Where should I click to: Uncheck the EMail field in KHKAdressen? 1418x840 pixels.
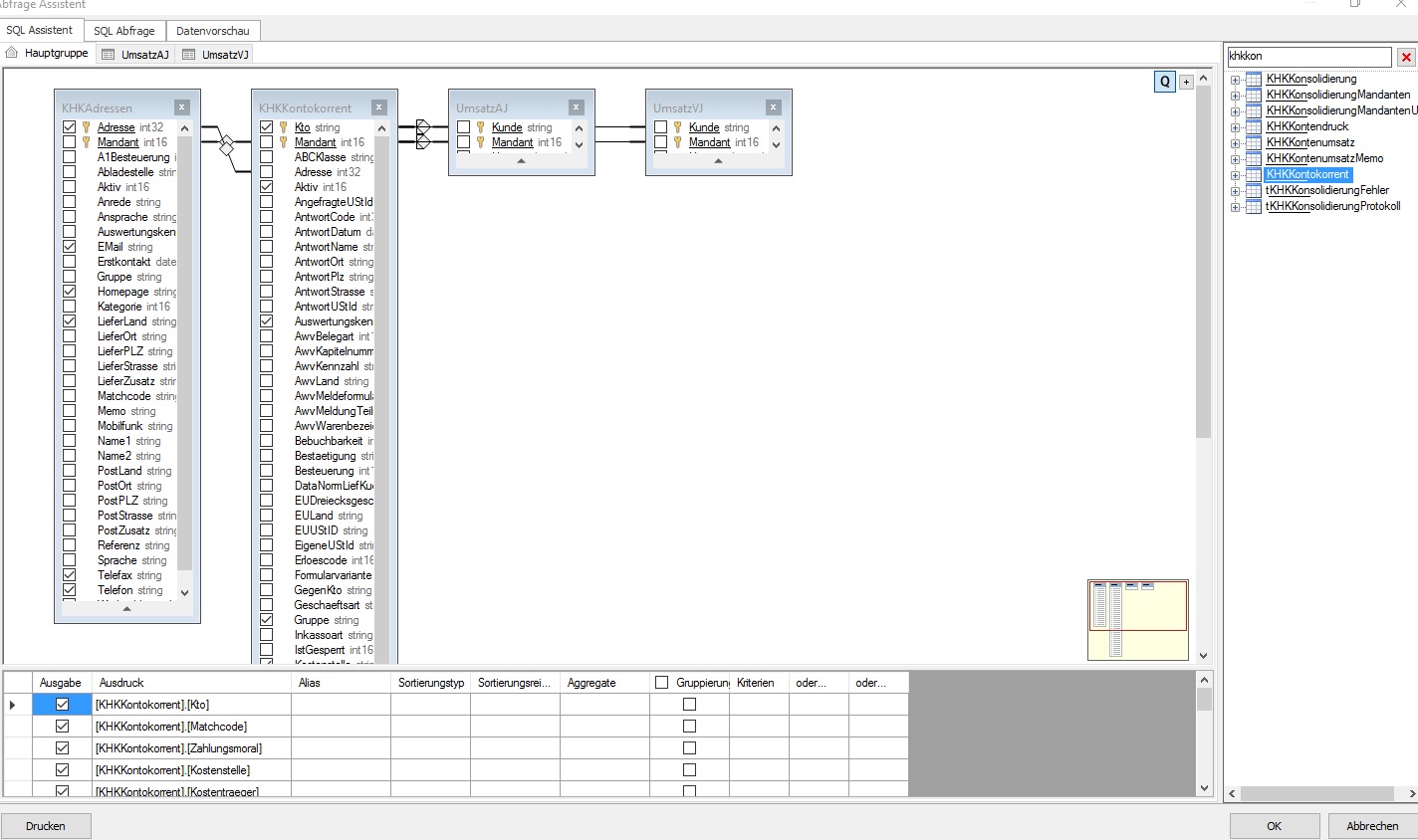click(x=69, y=247)
